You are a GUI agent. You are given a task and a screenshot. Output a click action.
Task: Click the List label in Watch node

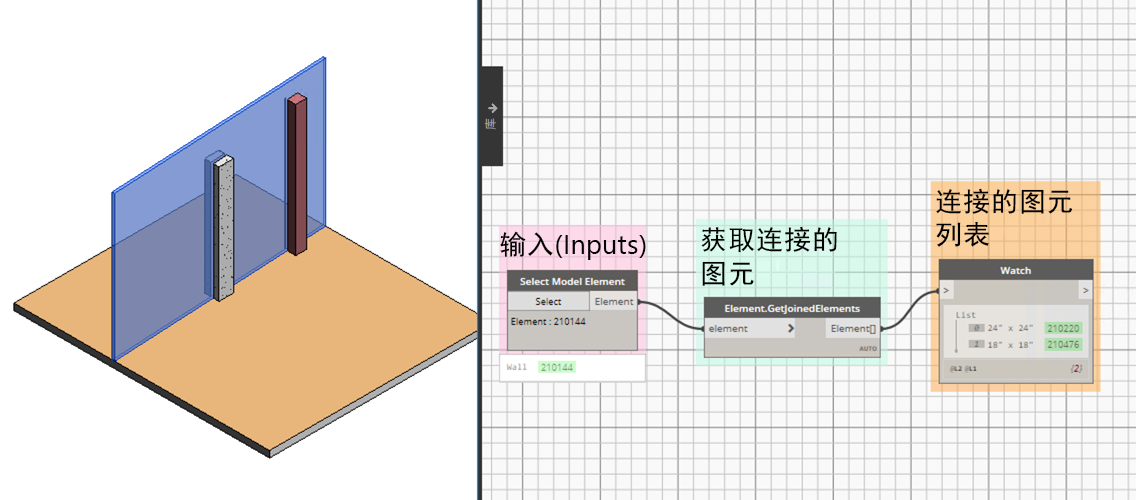pos(966,315)
